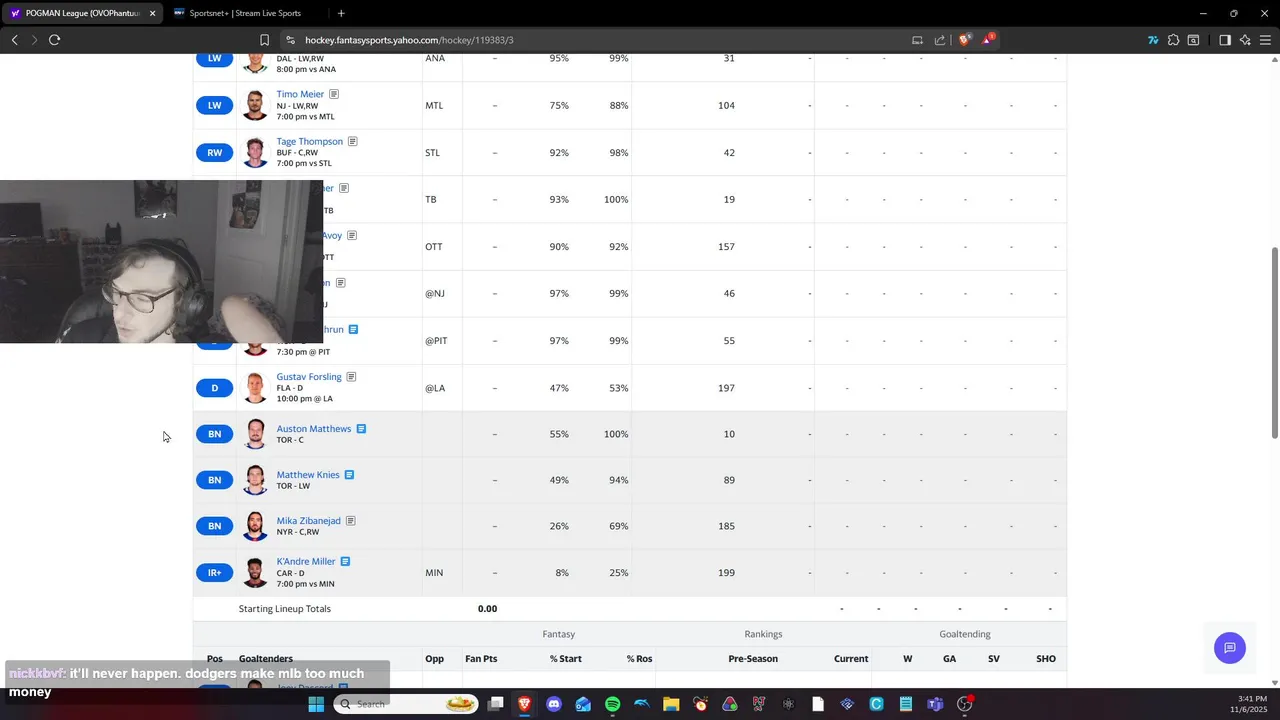Click the LW position button for Timo Meier
Image resolution: width=1280 pixels, height=720 pixels.
click(x=214, y=105)
